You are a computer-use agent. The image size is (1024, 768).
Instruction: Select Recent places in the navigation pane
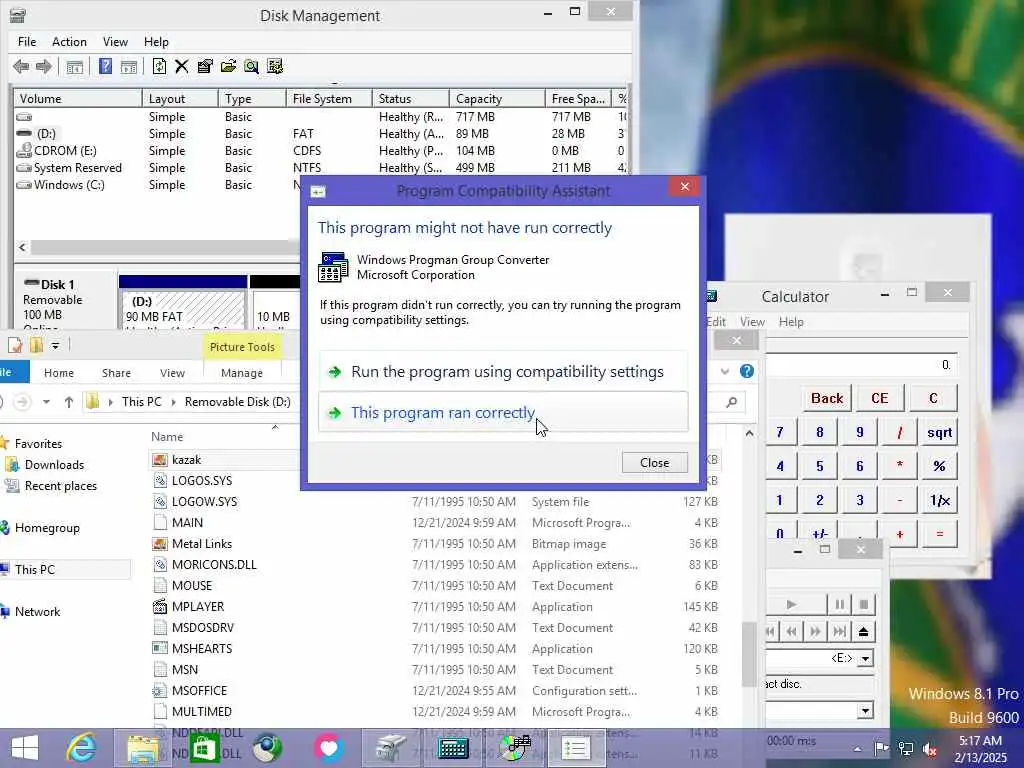61,486
